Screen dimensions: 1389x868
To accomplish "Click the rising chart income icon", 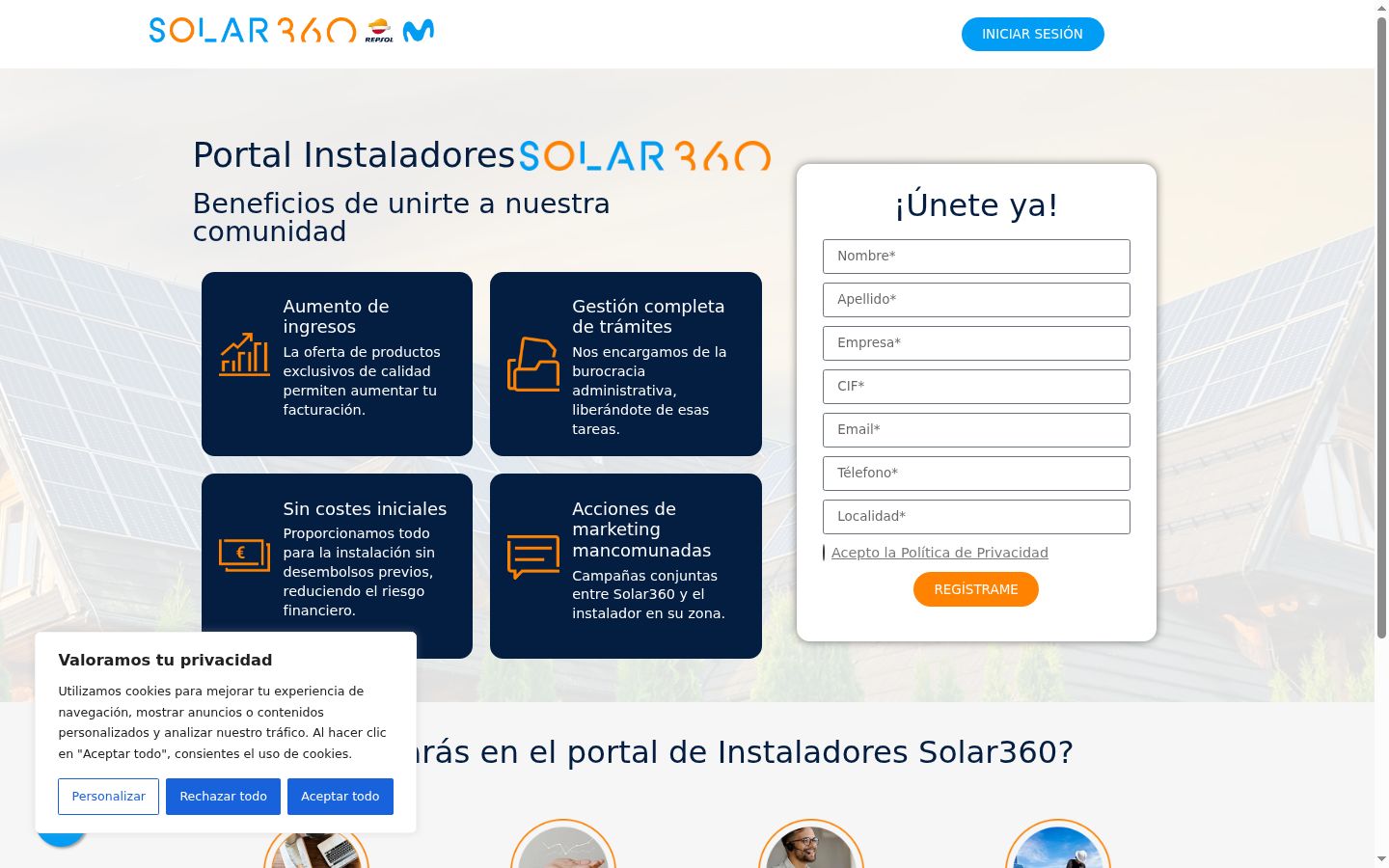I will (x=244, y=355).
